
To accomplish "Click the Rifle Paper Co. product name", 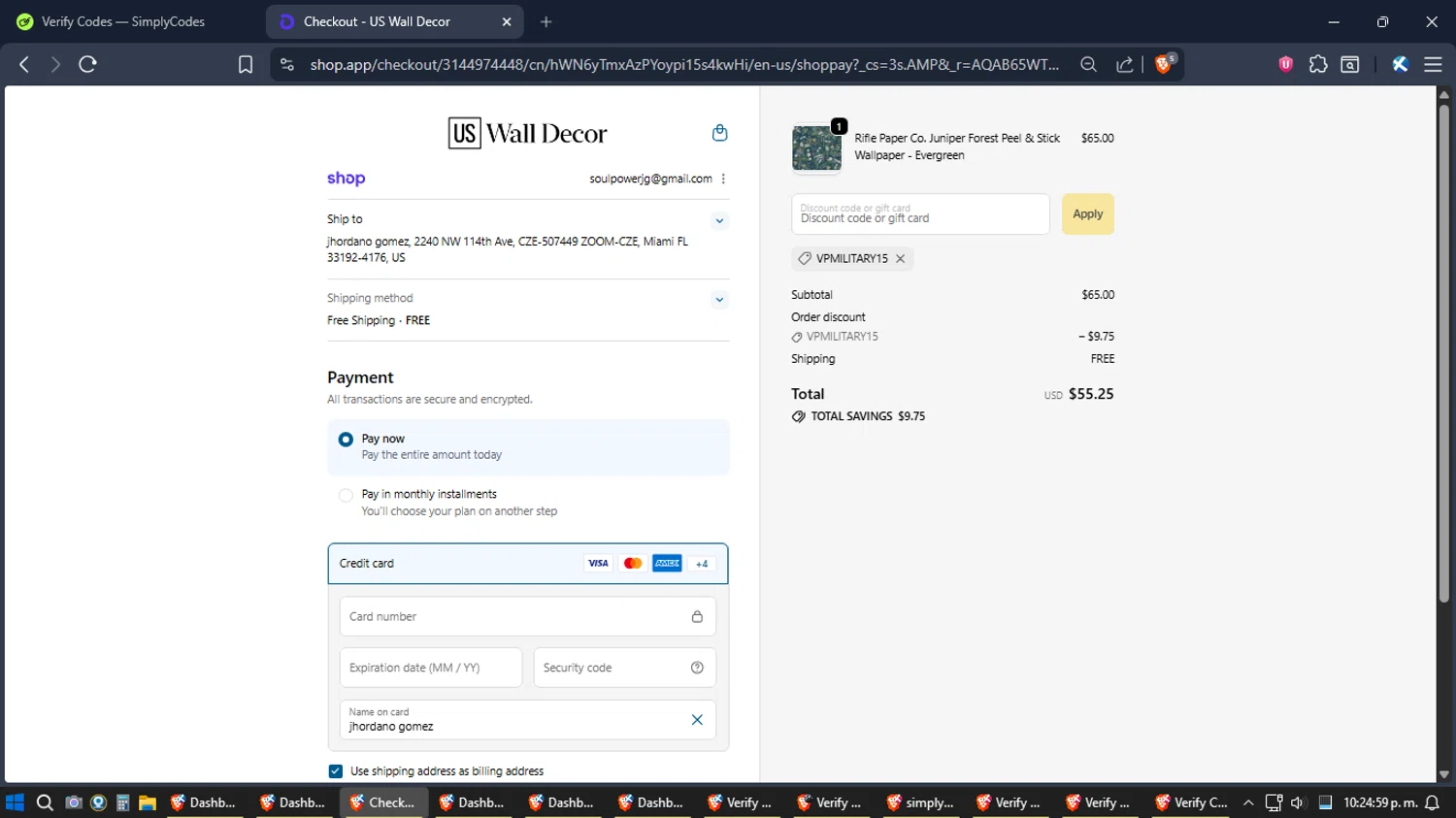I will (957, 147).
